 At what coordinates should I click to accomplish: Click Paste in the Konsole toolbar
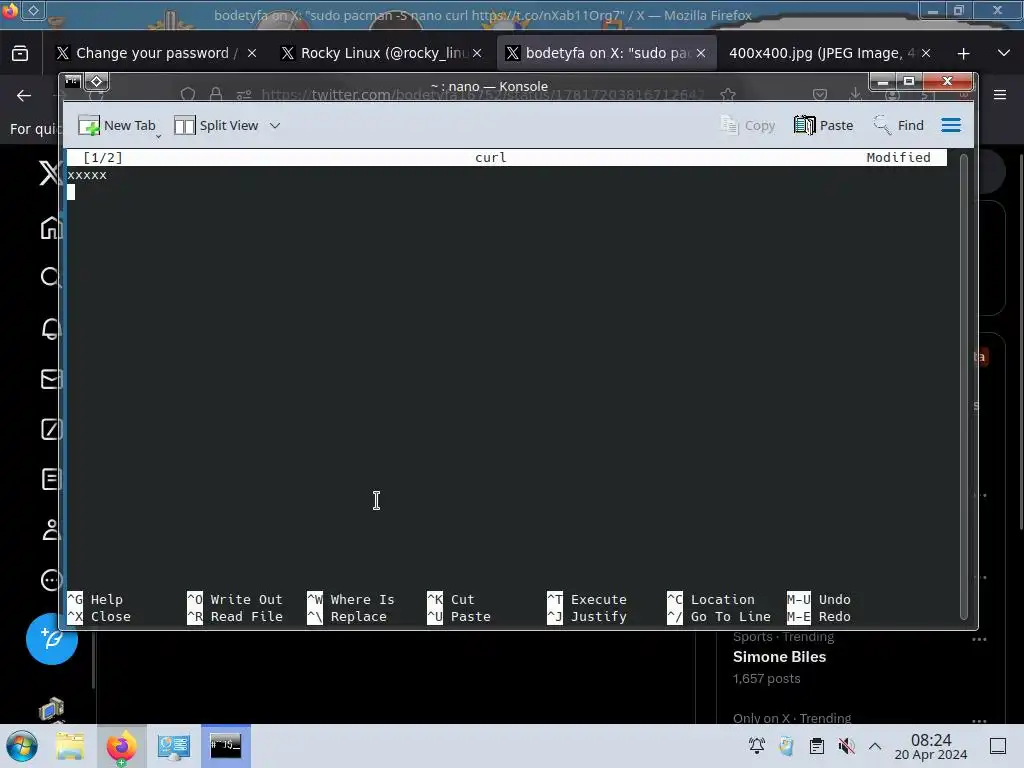point(824,125)
